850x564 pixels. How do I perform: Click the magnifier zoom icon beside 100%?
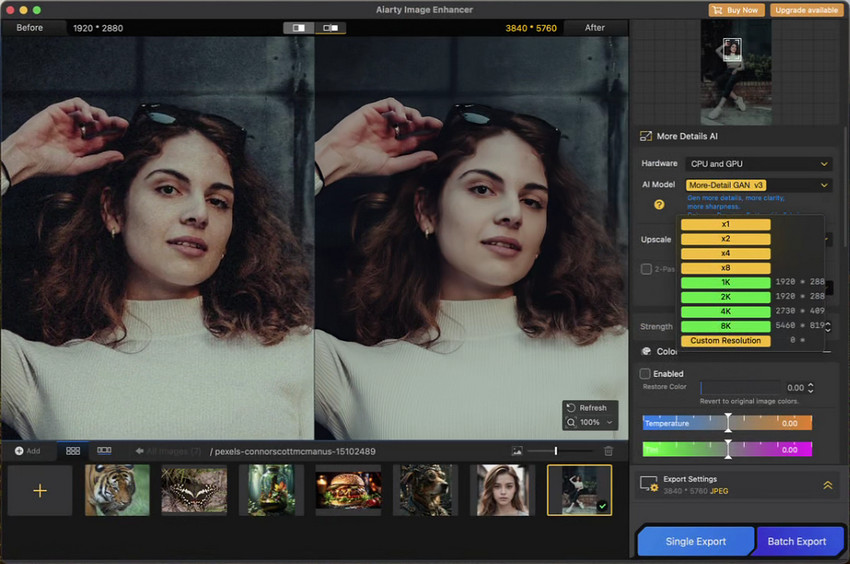(x=571, y=422)
